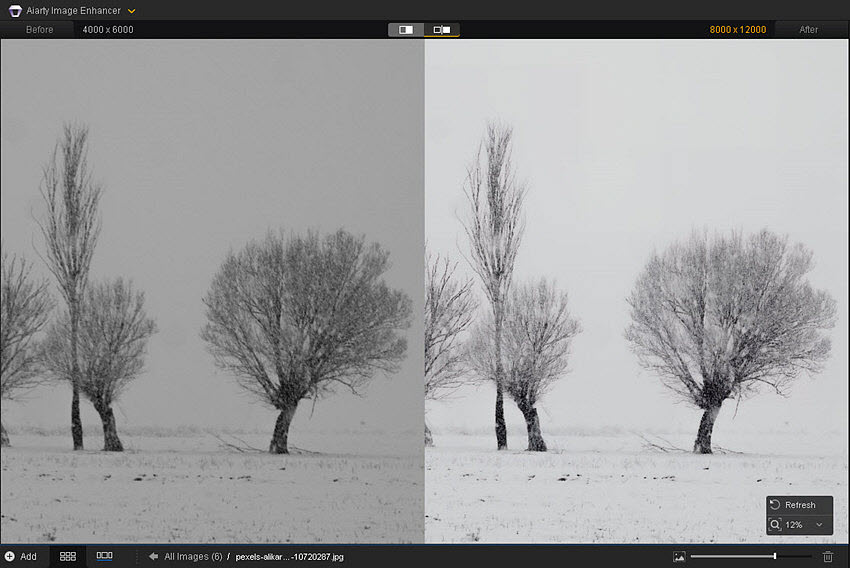Viewport: 850px width, 568px height.
Task: Switch to overlay split comparison view
Action: click(x=406, y=30)
